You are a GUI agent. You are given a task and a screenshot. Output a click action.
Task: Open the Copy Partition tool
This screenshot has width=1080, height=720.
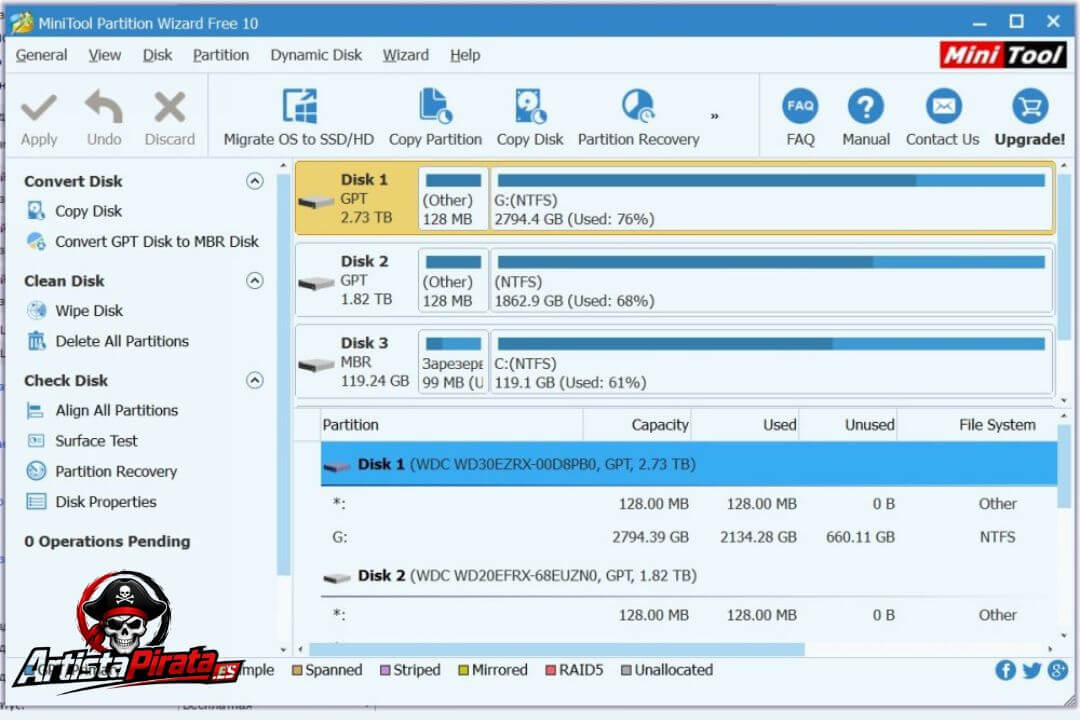tap(435, 118)
